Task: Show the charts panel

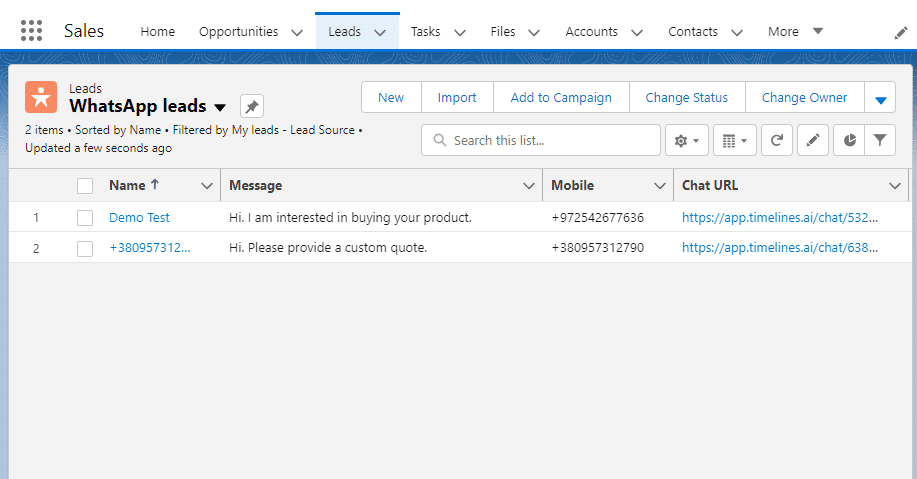Action: click(x=849, y=140)
